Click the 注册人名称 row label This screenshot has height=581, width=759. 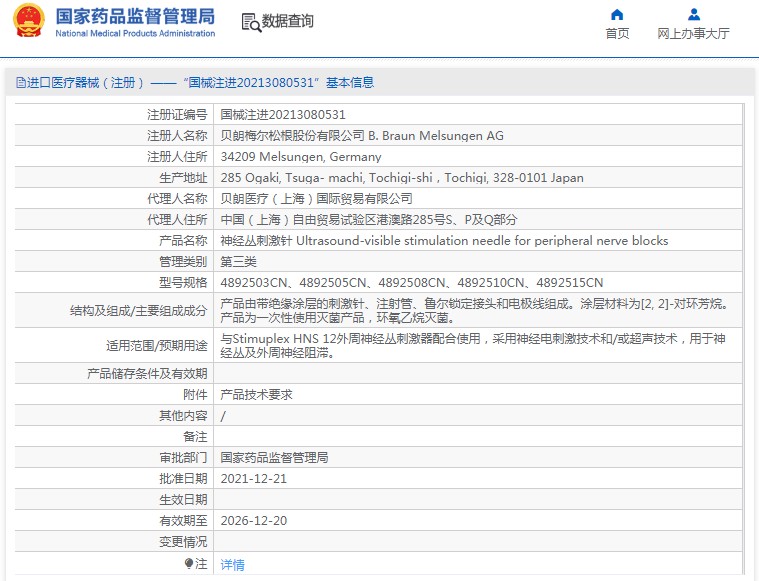click(x=177, y=136)
